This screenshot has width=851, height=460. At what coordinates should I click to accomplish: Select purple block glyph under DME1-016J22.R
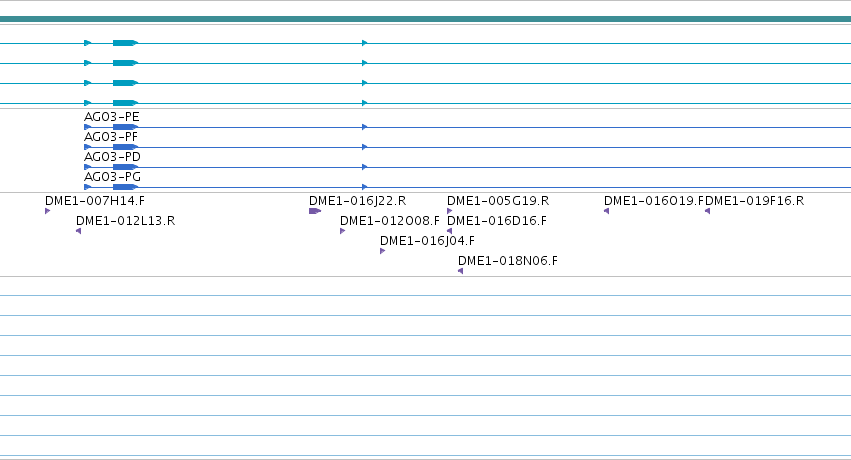tap(315, 211)
